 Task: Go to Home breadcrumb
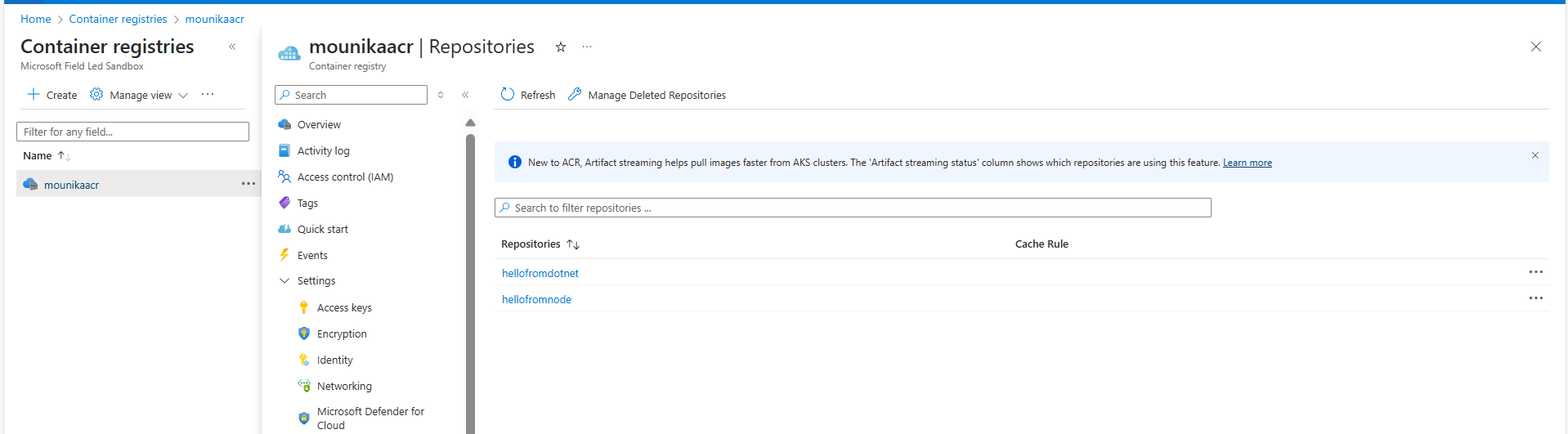[35, 19]
